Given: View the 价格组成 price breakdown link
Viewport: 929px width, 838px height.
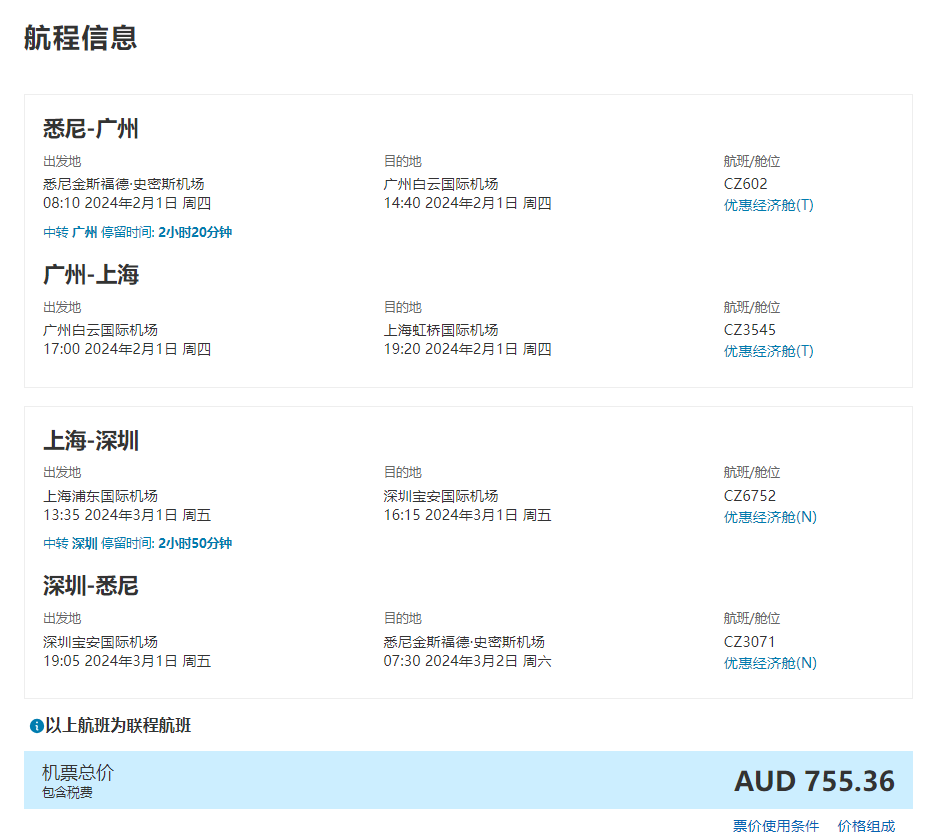Looking at the screenshot, I should 866,826.
